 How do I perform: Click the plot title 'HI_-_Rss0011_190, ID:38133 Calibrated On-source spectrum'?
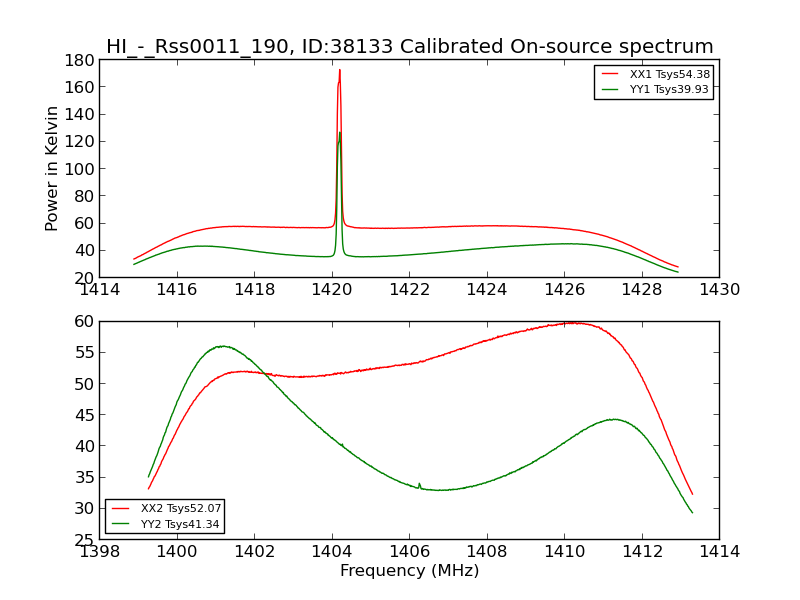[x=409, y=46]
